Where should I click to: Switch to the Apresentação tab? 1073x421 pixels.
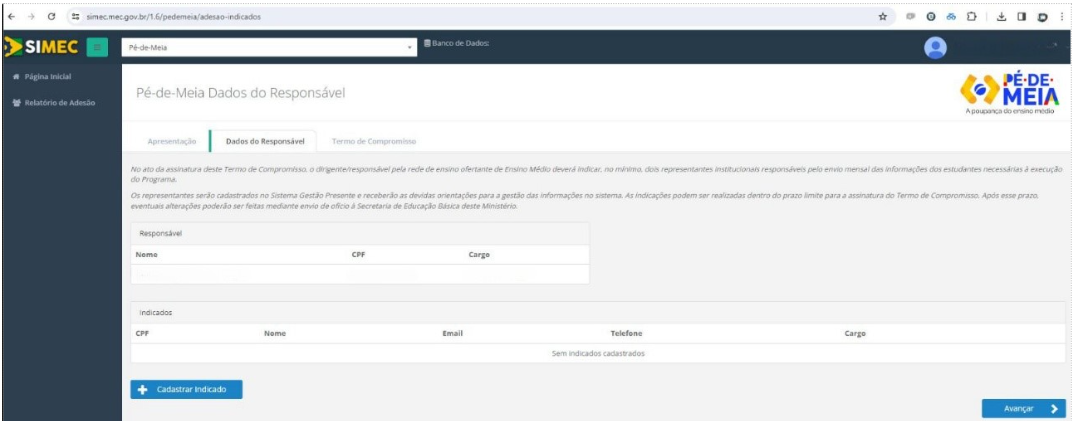pyautogui.click(x=172, y=141)
